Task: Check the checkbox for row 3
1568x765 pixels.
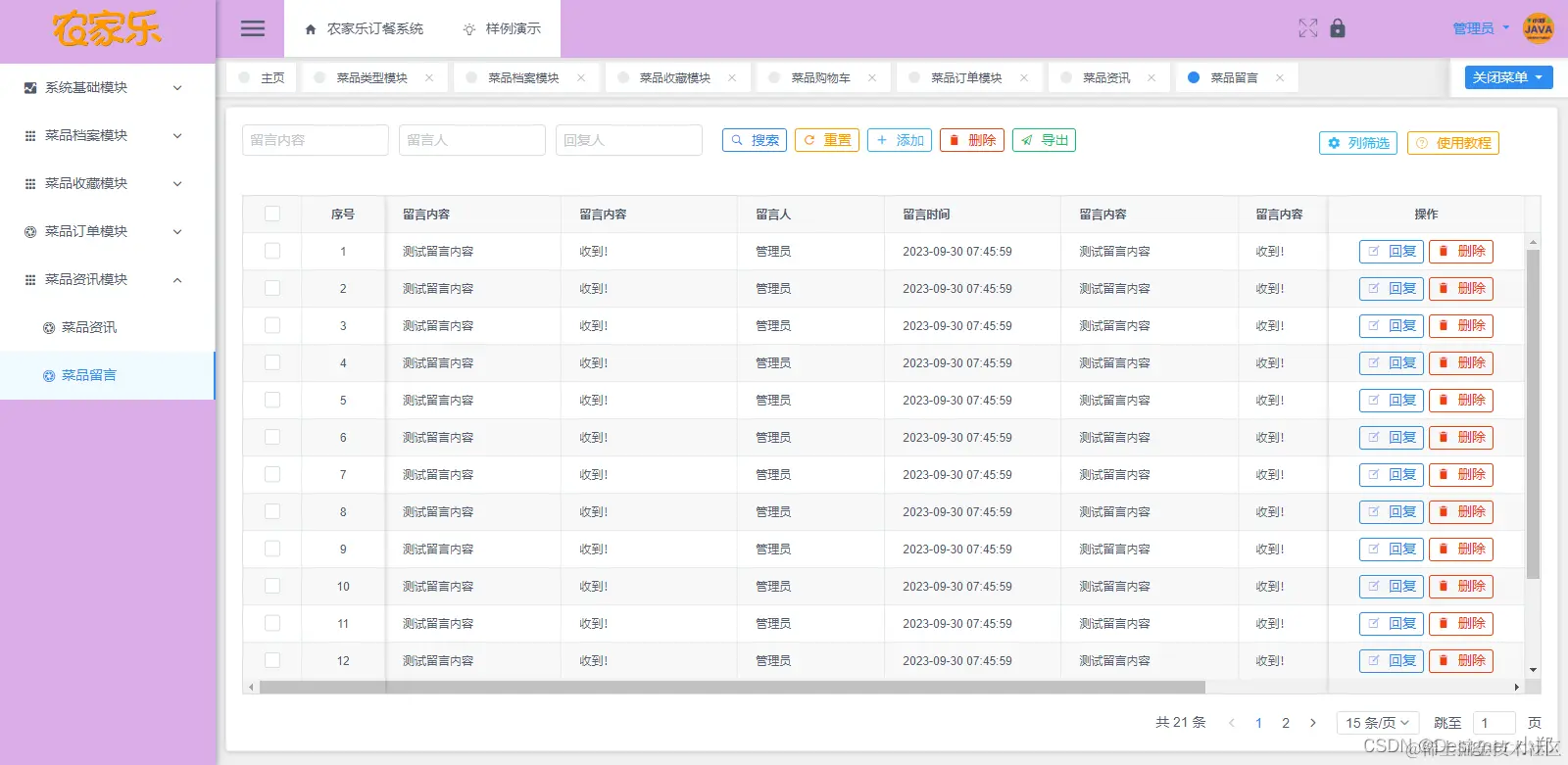Action: click(x=272, y=325)
